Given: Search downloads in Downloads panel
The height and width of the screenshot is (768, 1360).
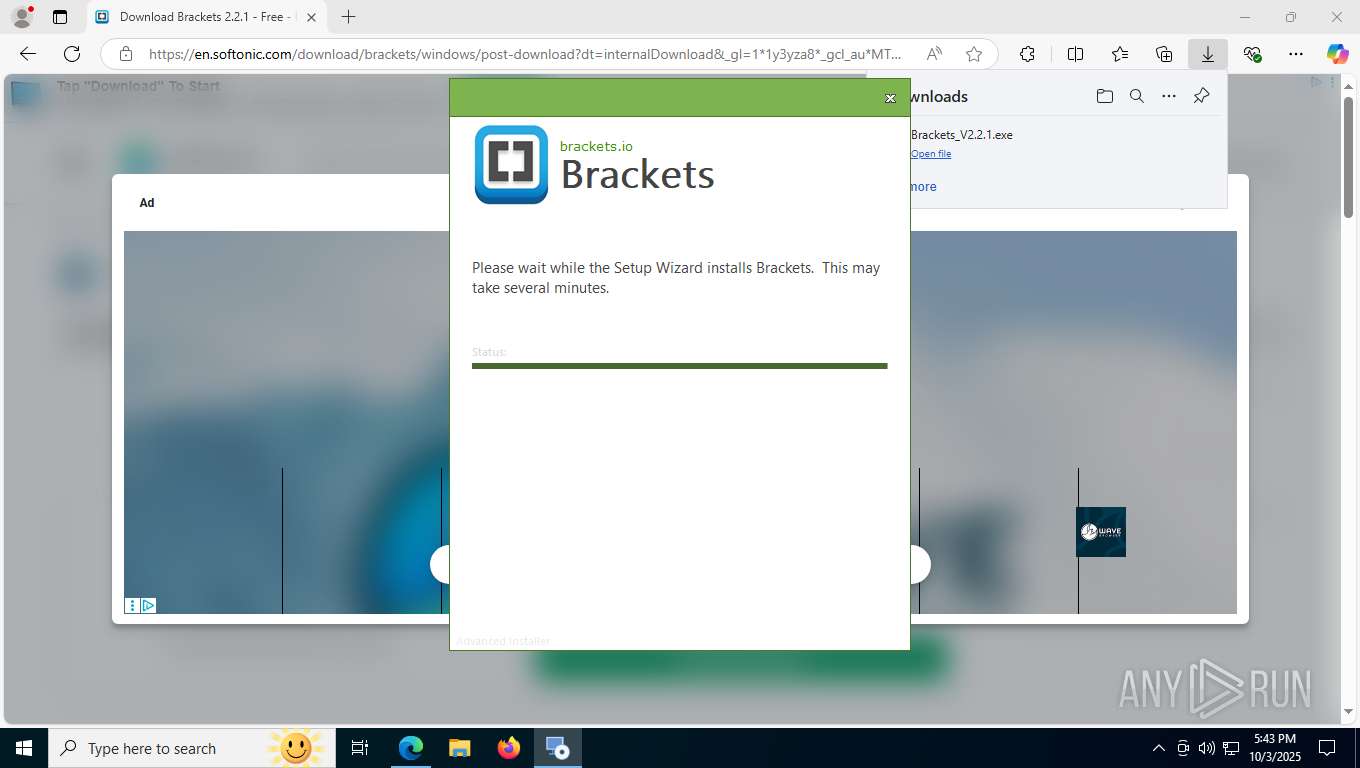Looking at the screenshot, I should [1137, 96].
